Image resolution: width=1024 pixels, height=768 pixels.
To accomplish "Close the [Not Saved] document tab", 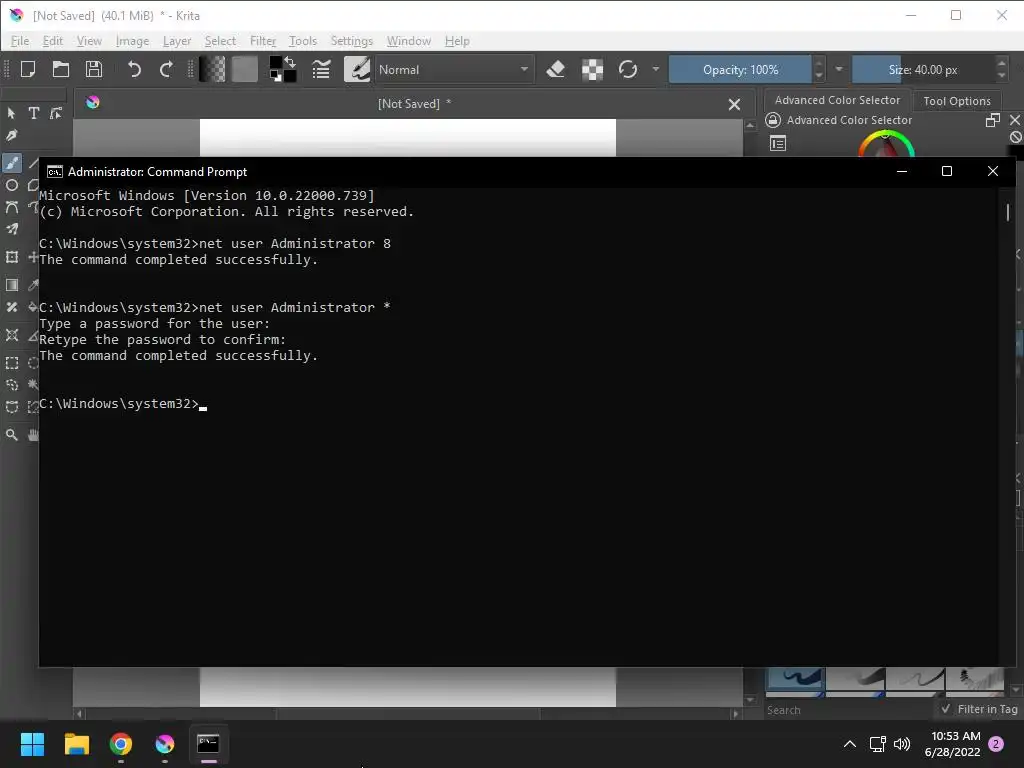I will pyautogui.click(x=734, y=104).
